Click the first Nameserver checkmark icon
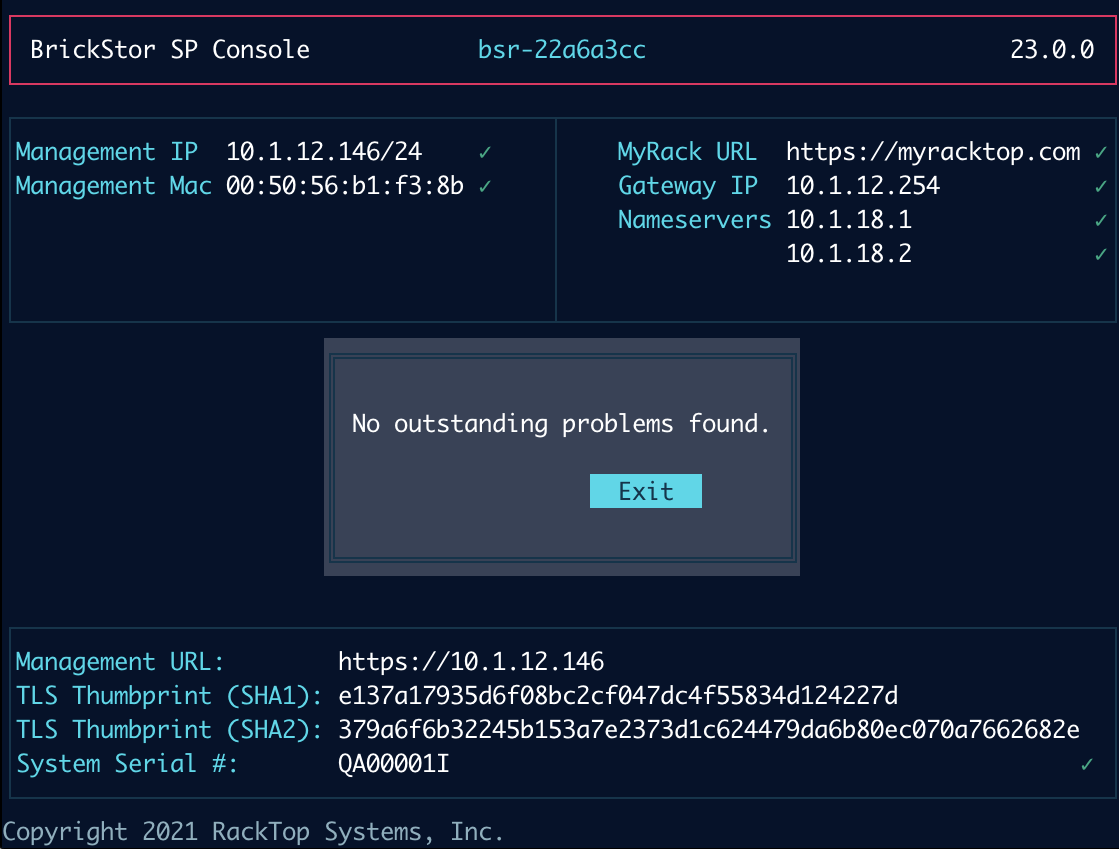Screen dimensions: 1119x849 tap(1101, 220)
